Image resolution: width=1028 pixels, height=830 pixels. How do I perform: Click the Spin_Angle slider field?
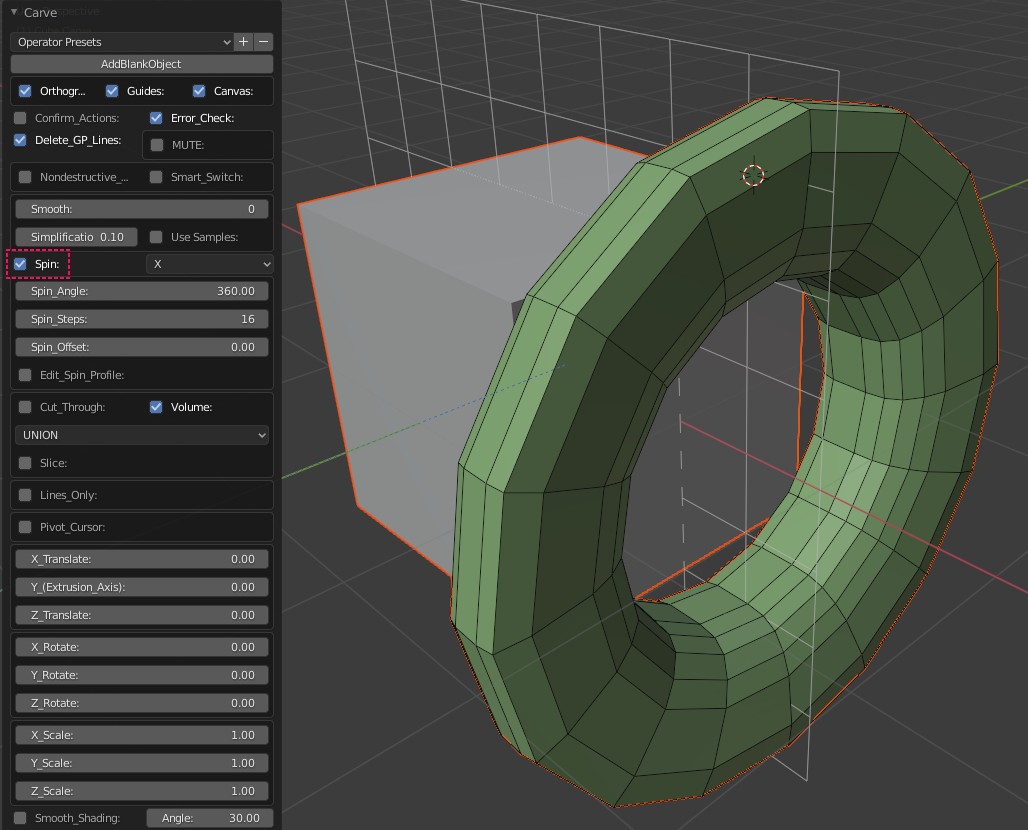142,291
